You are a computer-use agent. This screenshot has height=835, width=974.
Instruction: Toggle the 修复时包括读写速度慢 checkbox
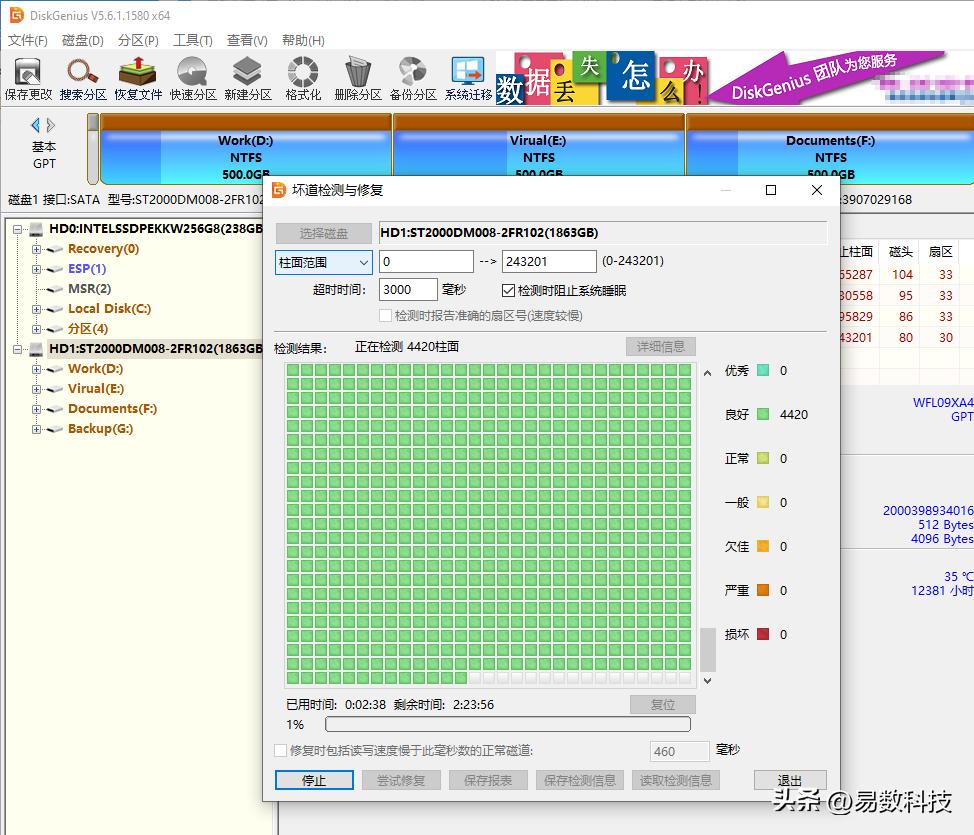[x=281, y=751]
